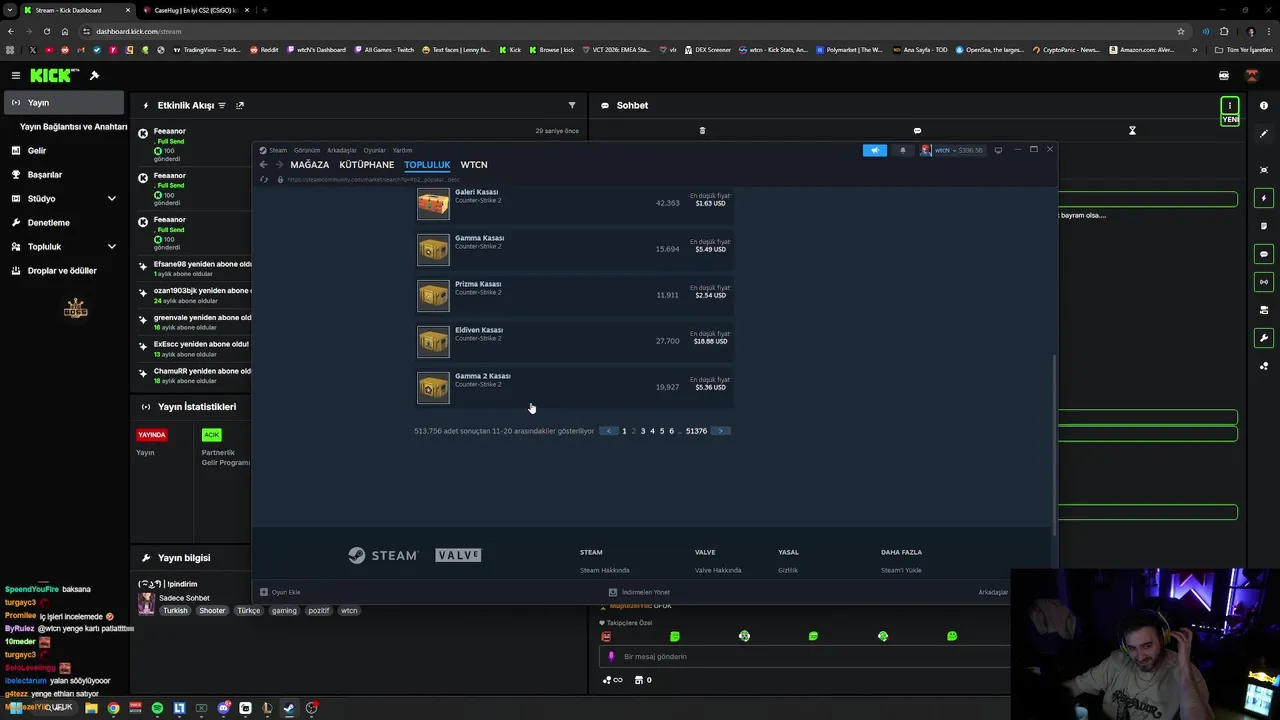The image size is (1280, 720).
Task: Open the KÜTÜPHANE tab in Steam
Action: 367,165
